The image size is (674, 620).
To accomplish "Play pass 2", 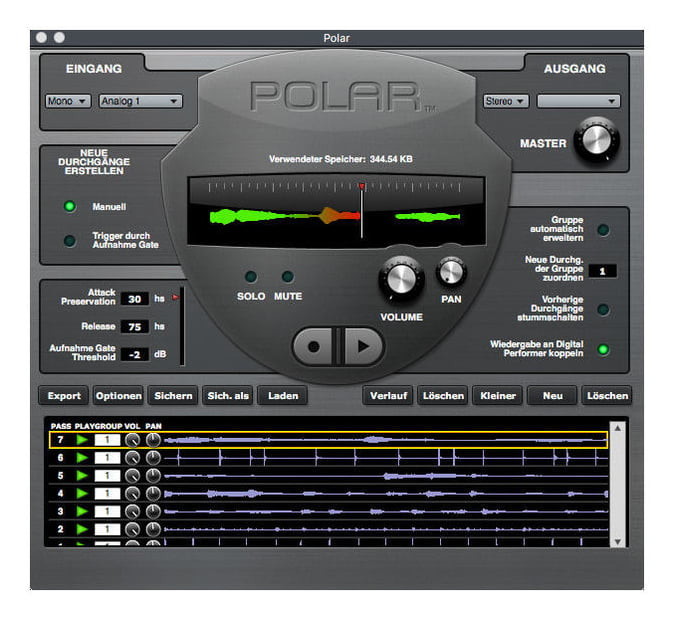I will pyautogui.click(x=82, y=529).
